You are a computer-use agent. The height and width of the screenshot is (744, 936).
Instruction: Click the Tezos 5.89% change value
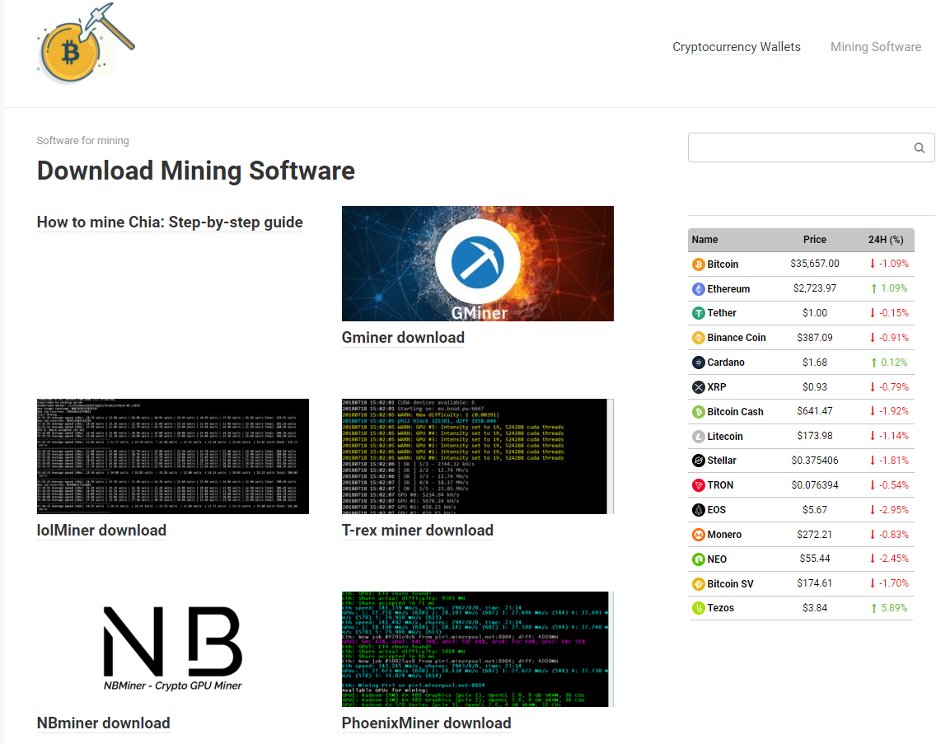point(894,608)
